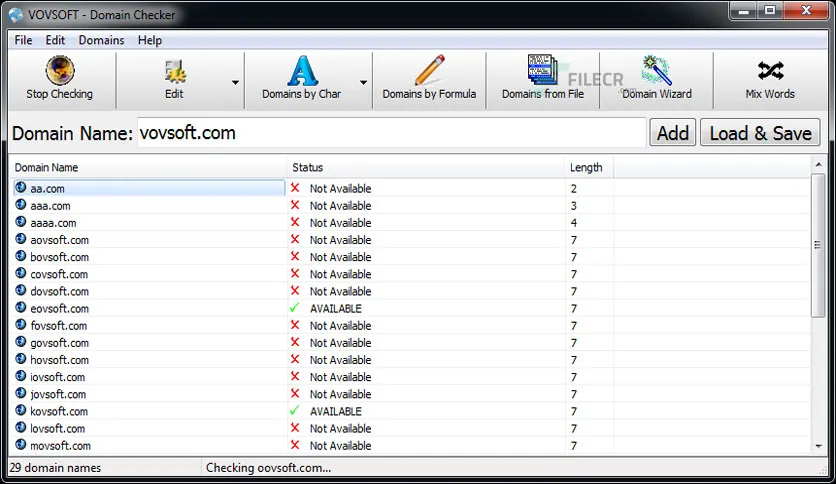This screenshot has width=836, height=484.
Task: Click Not Available status of iovsoft.com
Action: pyautogui.click(x=340, y=377)
